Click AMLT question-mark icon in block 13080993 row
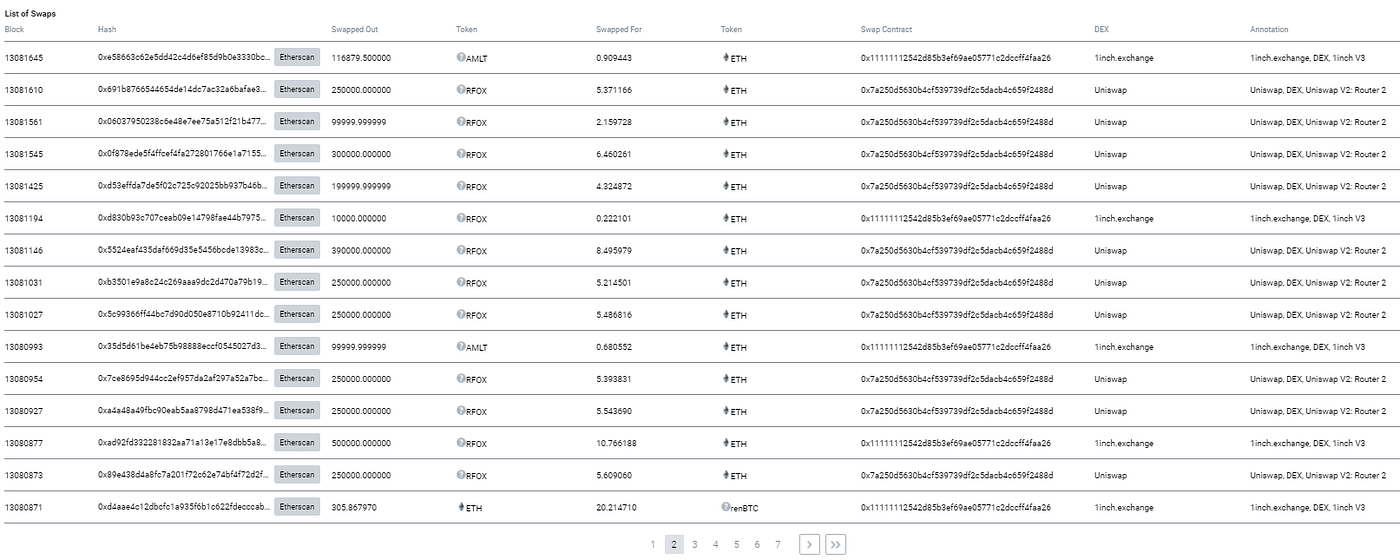This screenshot has width=1400, height=560. (461, 346)
